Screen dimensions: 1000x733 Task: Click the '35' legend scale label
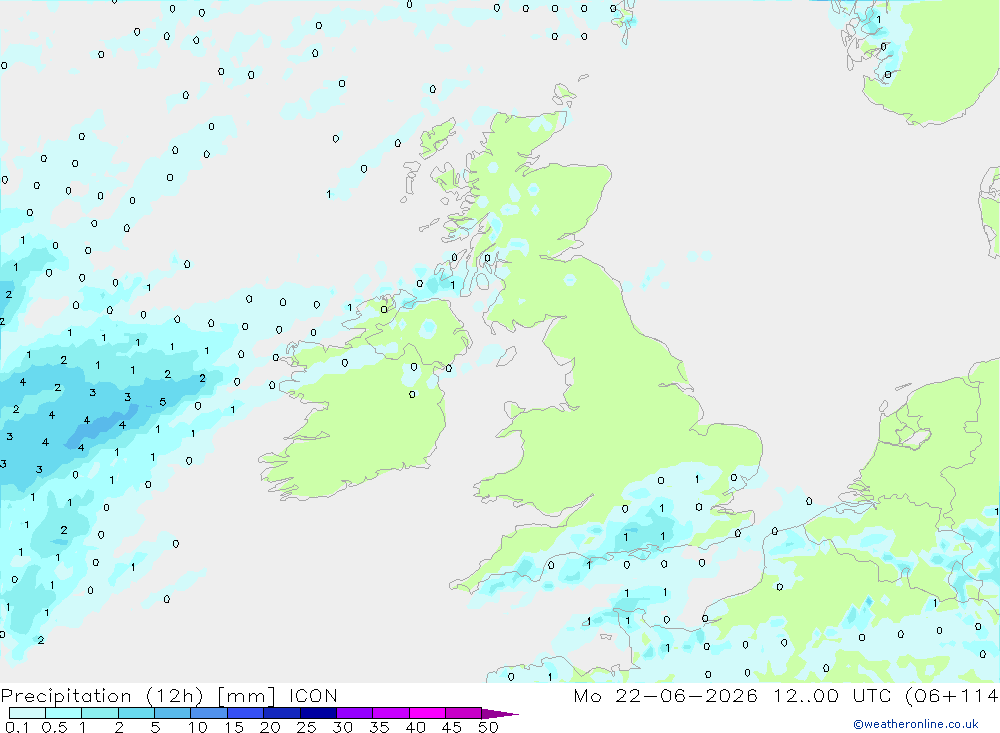[x=379, y=727]
